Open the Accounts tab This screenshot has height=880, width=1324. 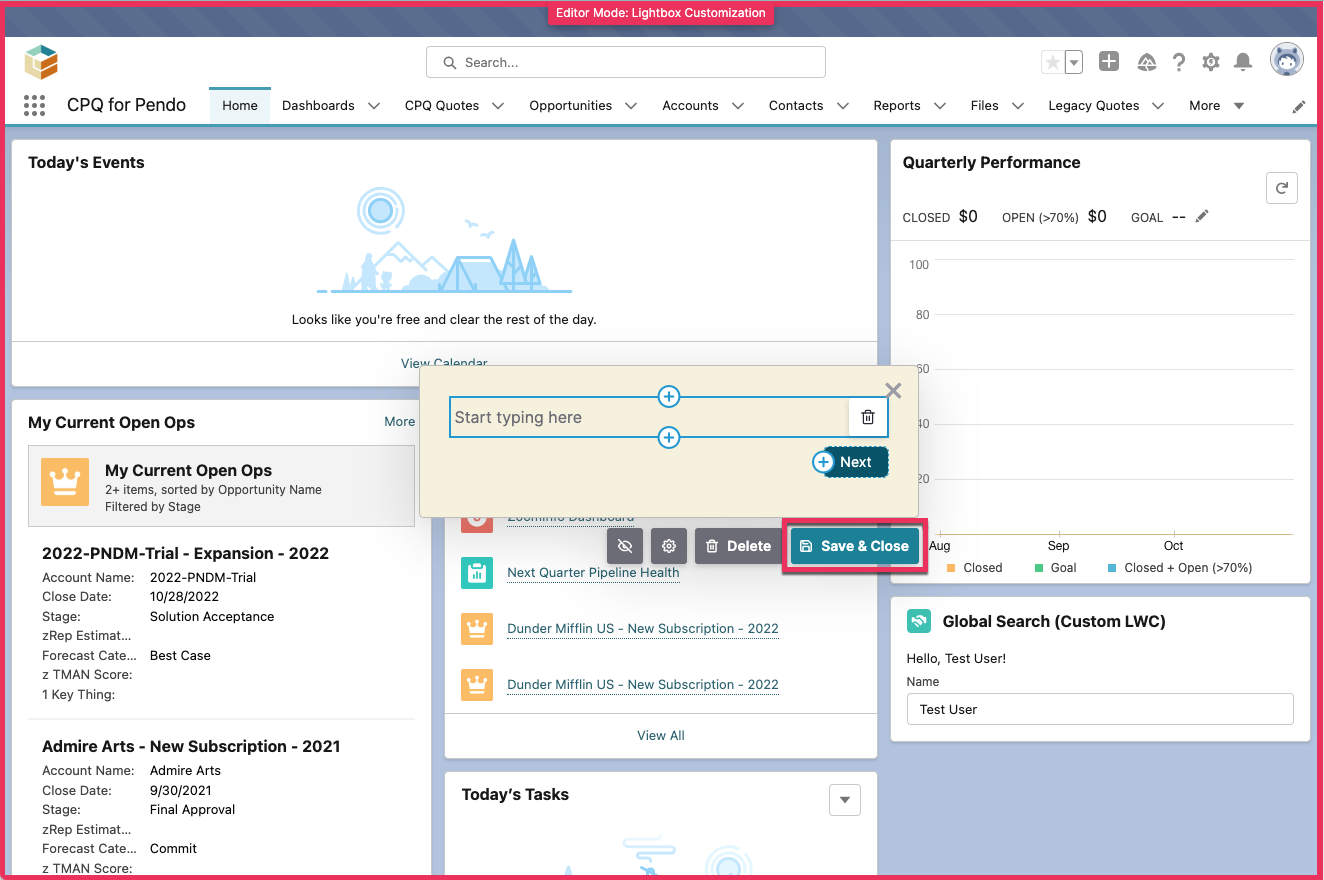click(690, 105)
